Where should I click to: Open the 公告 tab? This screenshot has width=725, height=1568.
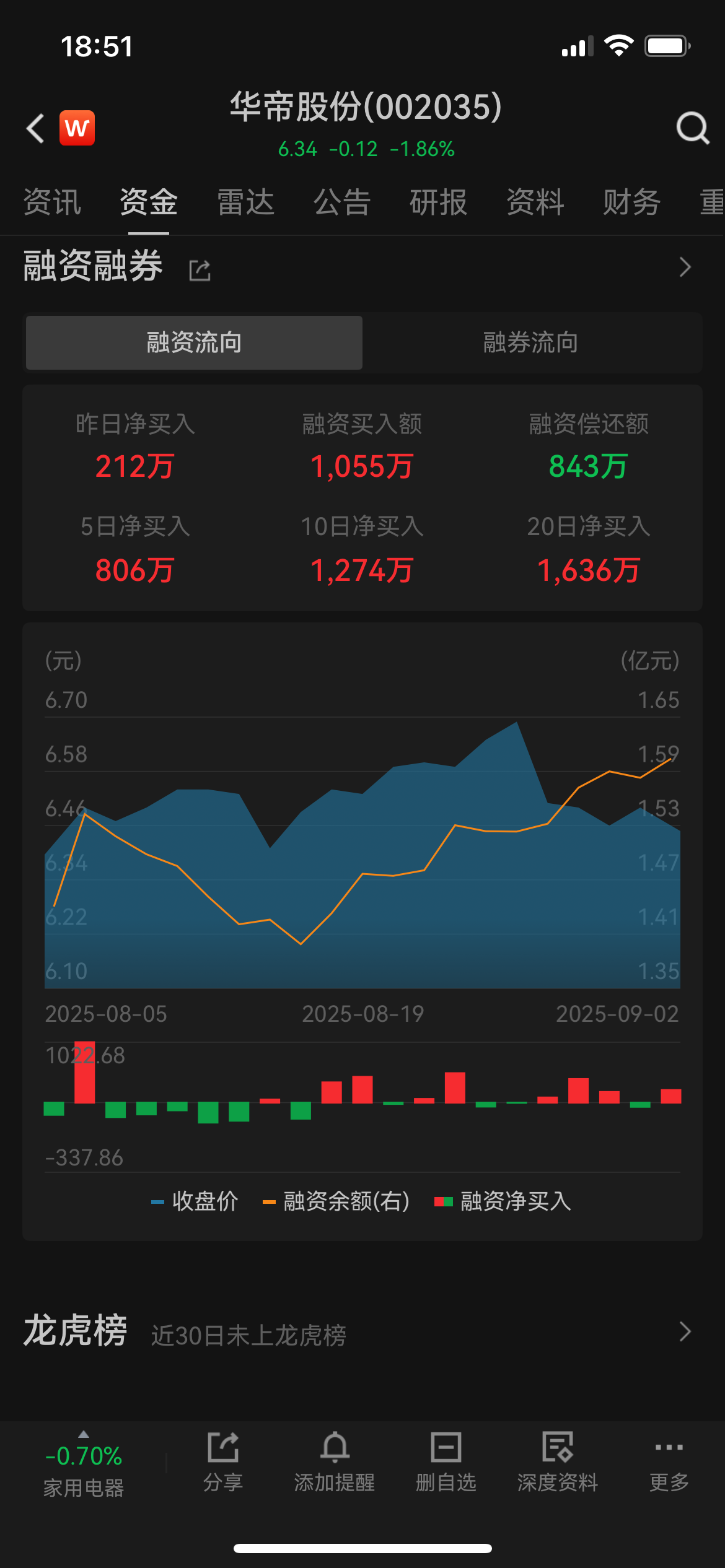(x=342, y=203)
